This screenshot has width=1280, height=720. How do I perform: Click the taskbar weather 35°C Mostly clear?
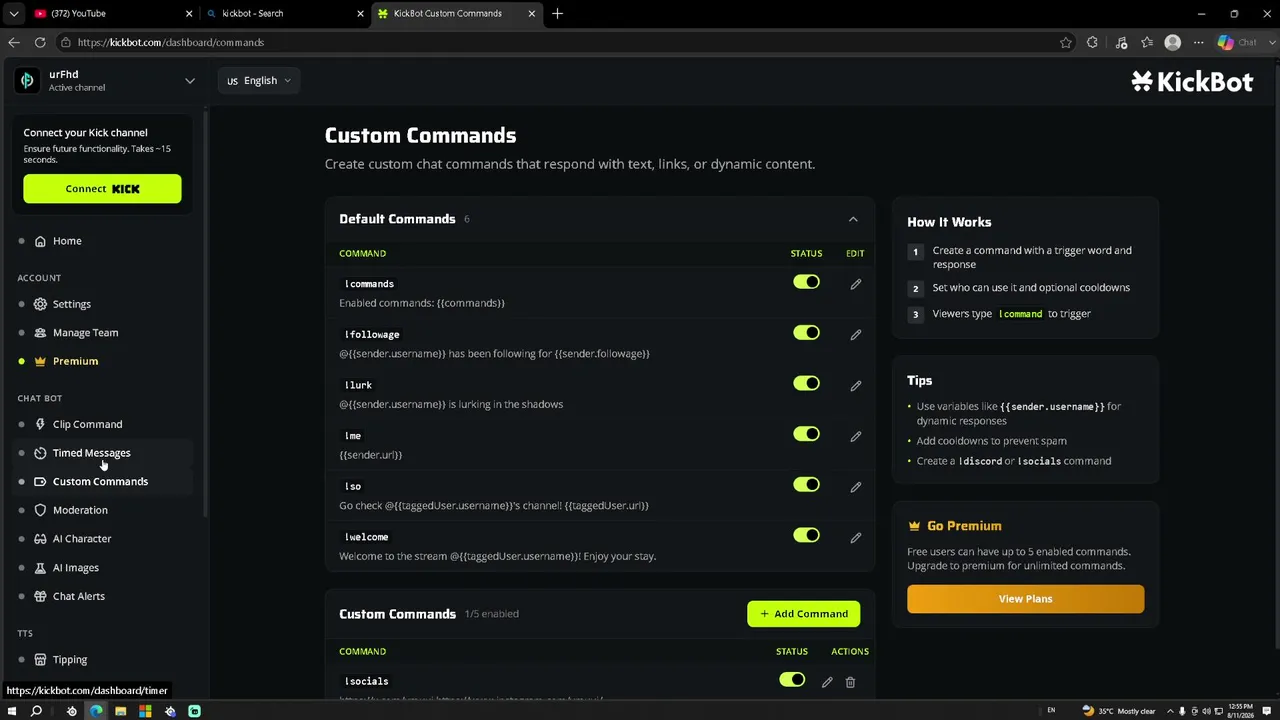coord(1120,711)
